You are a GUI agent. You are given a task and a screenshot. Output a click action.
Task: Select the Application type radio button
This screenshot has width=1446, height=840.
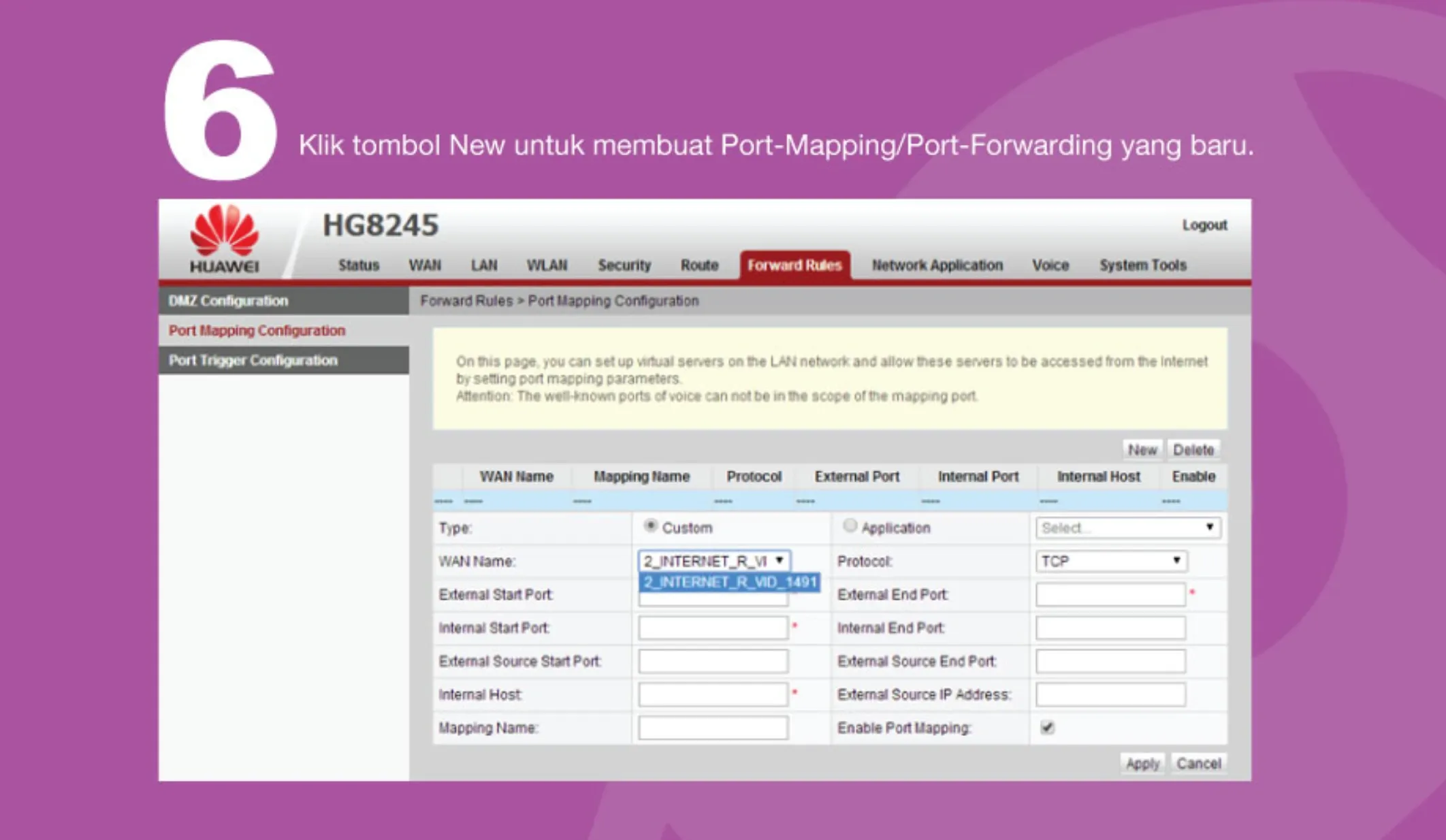(850, 526)
